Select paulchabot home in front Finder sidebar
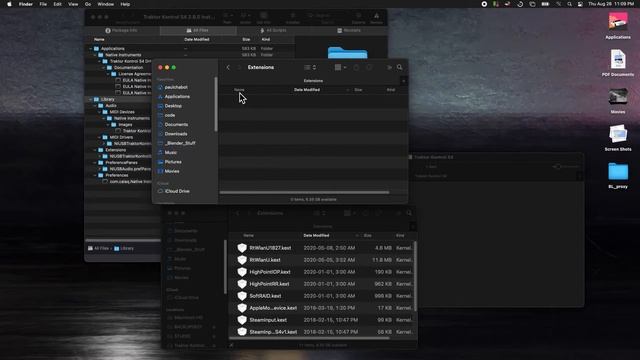Viewport: 640px width, 360px height. click(x=176, y=87)
